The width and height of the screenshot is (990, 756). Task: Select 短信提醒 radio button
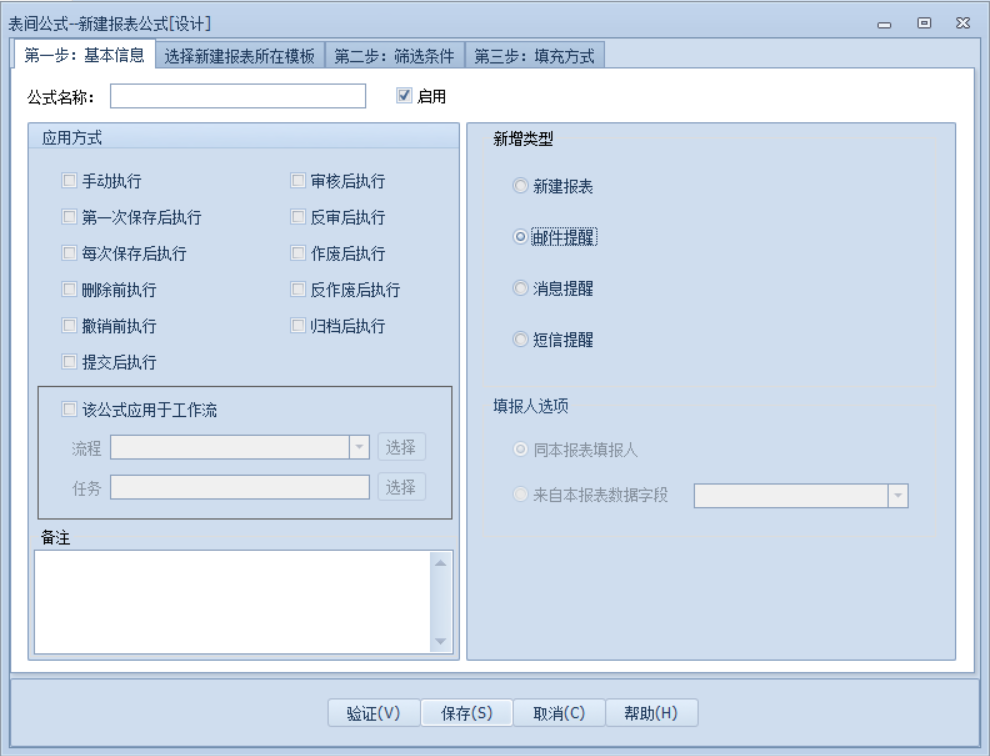click(519, 340)
